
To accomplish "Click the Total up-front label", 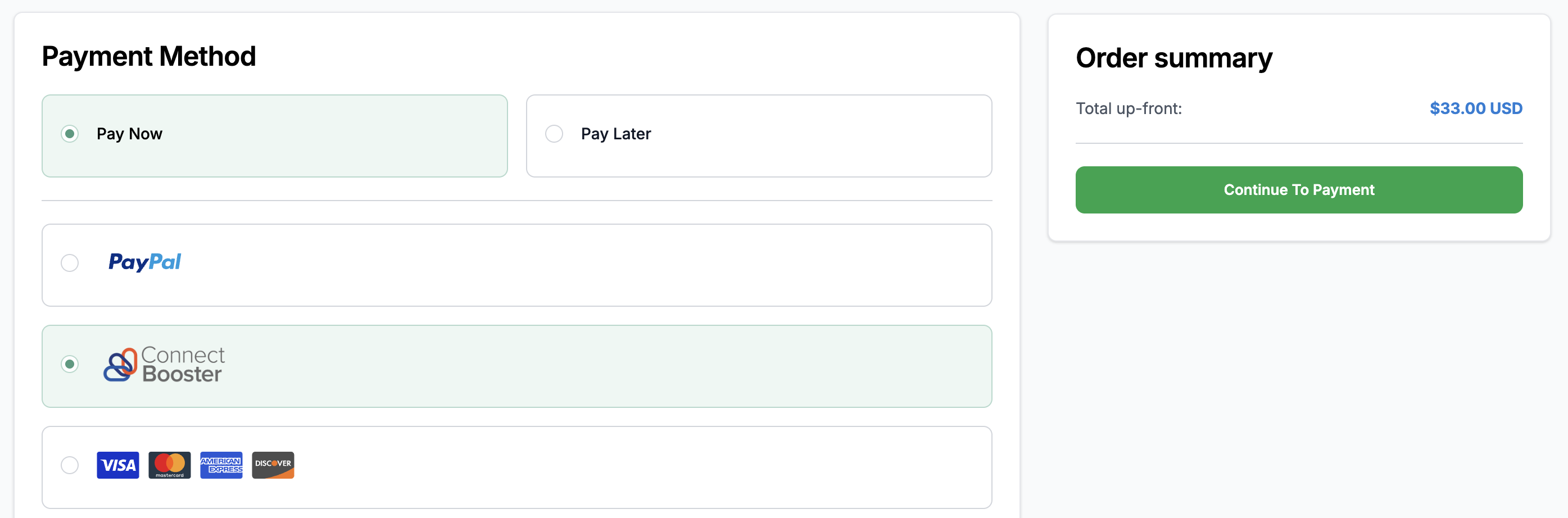I will (1129, 108).
